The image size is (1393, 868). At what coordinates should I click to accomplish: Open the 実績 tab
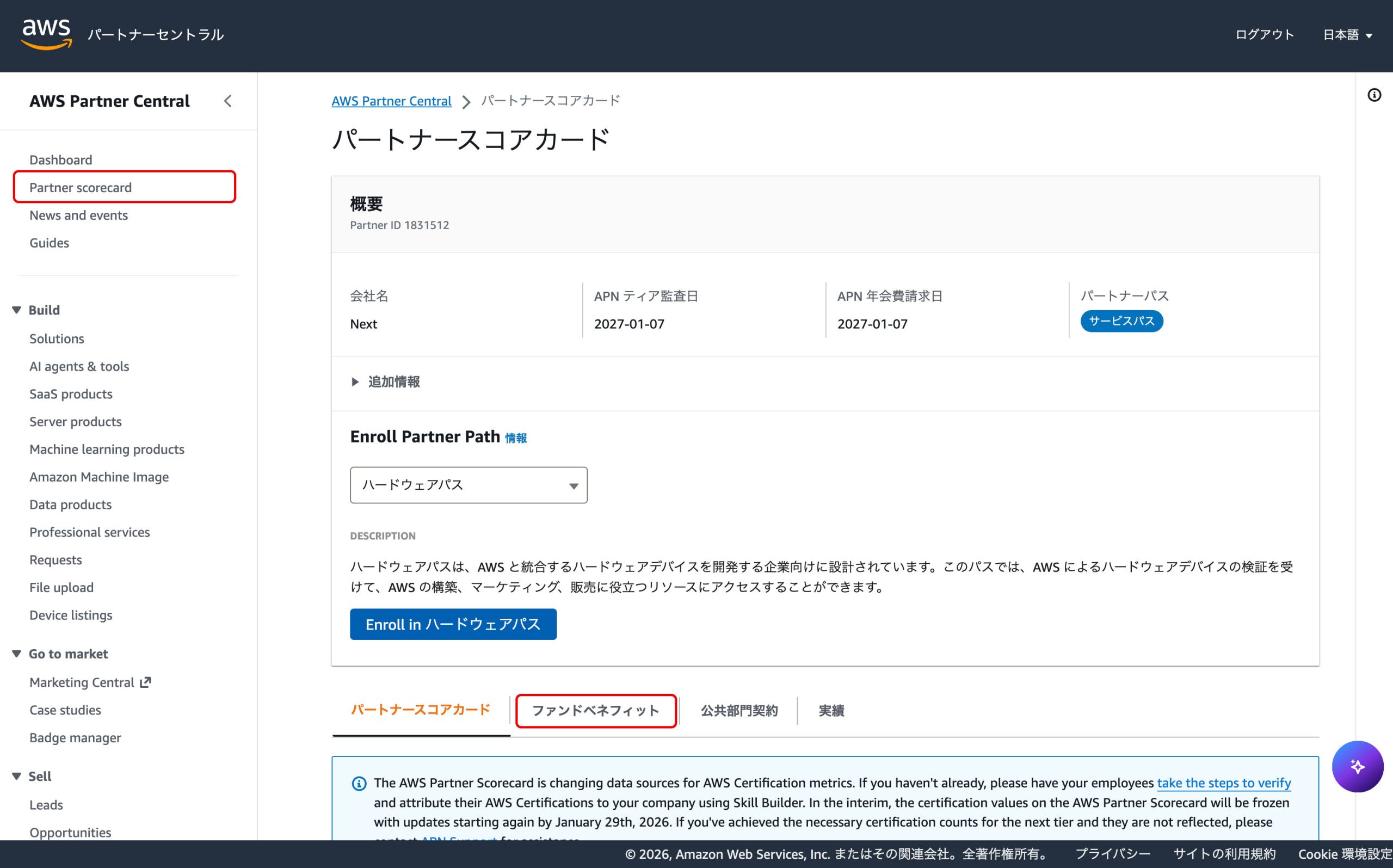tap(830, 711)
